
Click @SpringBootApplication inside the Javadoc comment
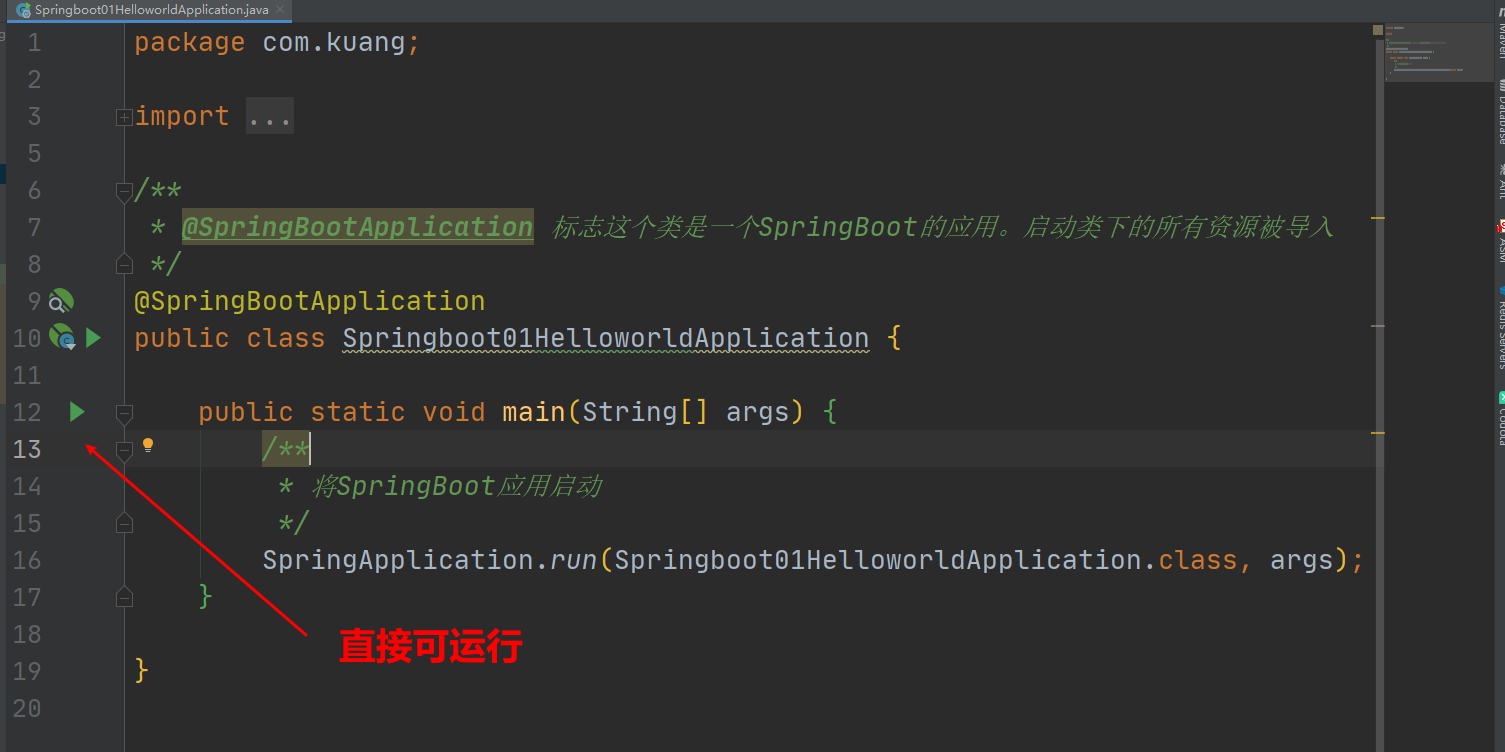357,227
